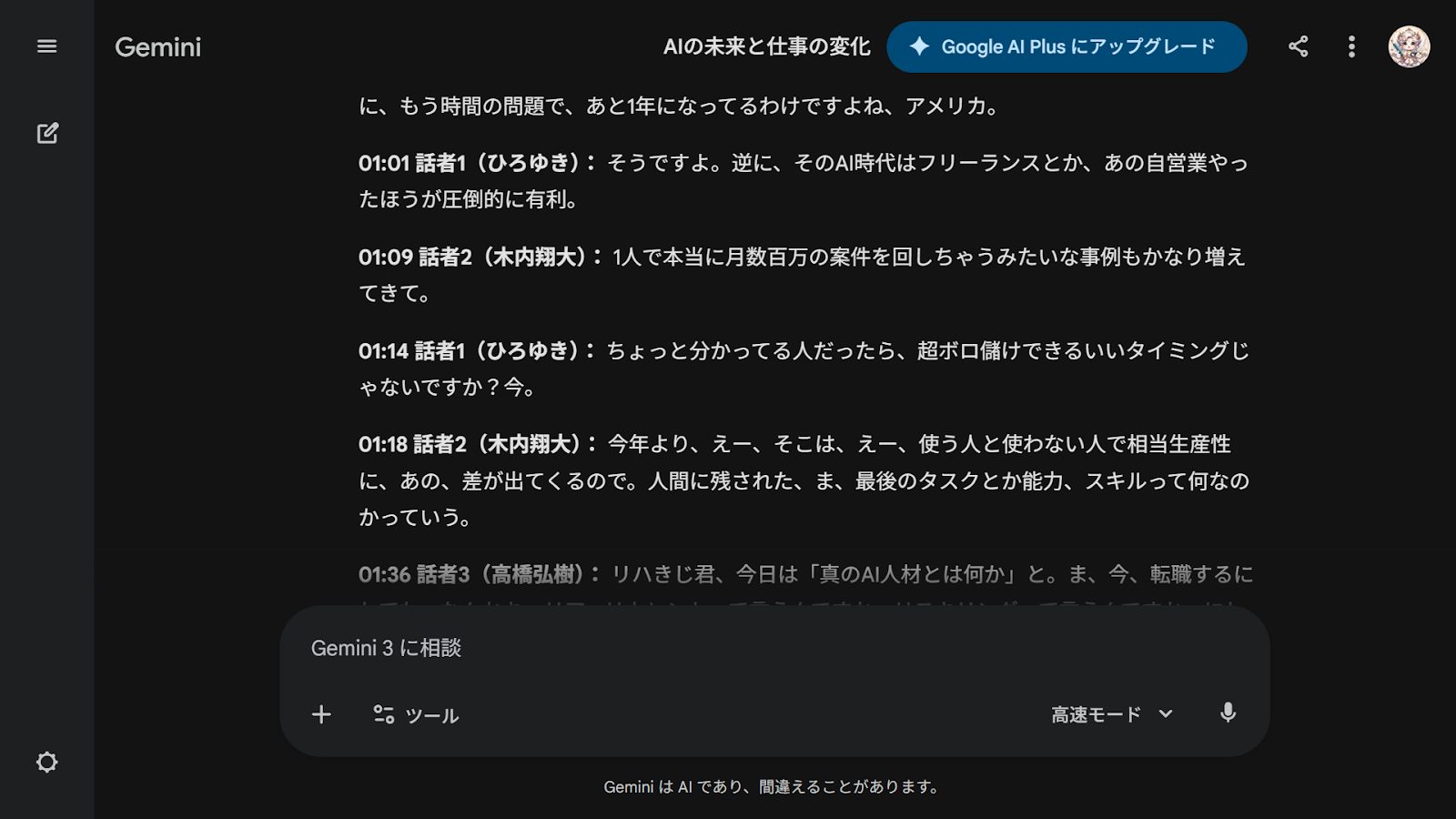
Task: Click conversation title AIの未来と仕事の変化
Action: pos(766,46)
